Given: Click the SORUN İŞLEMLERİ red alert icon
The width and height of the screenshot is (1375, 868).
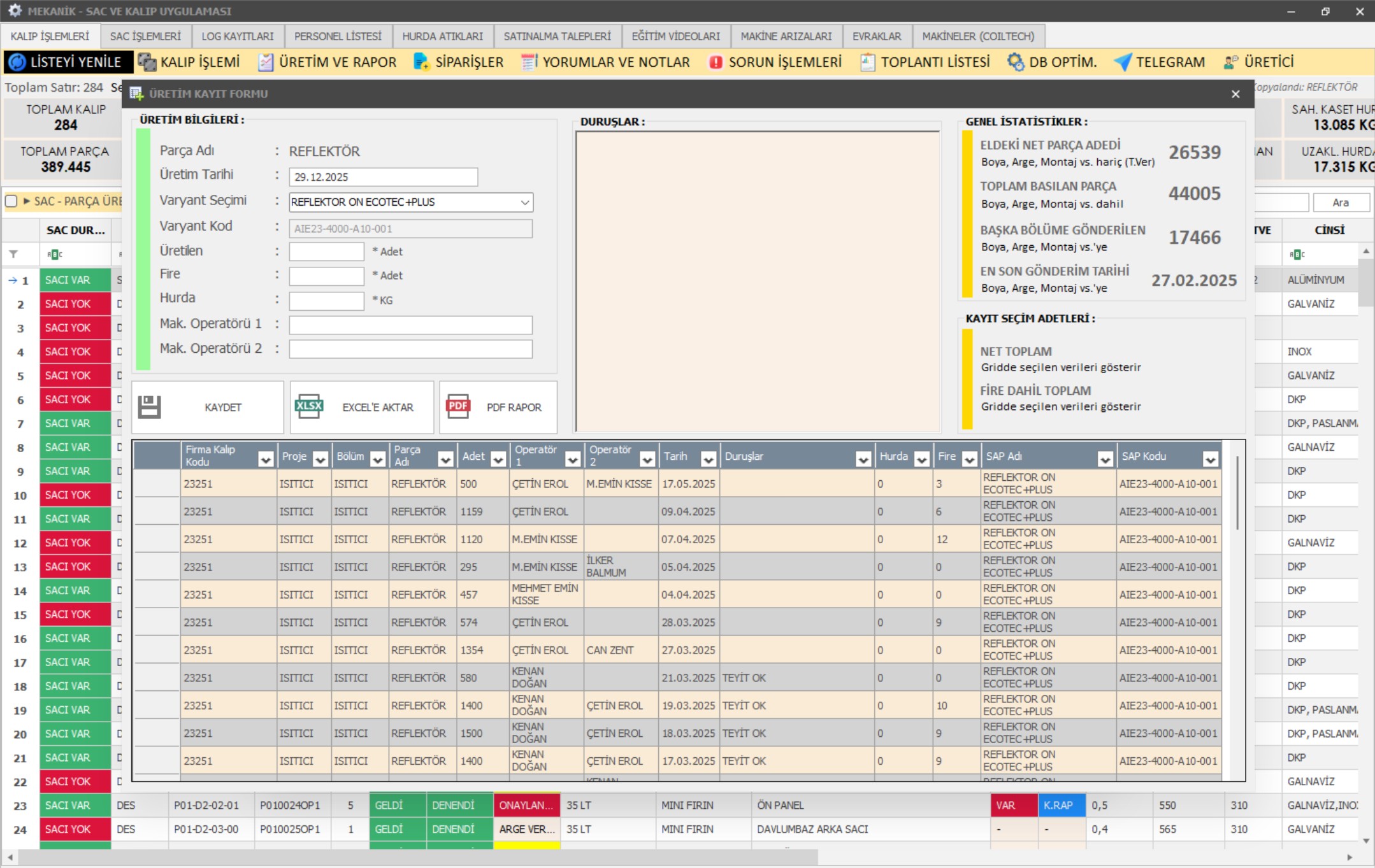Looking at the screenshot, I should [716, 62].
